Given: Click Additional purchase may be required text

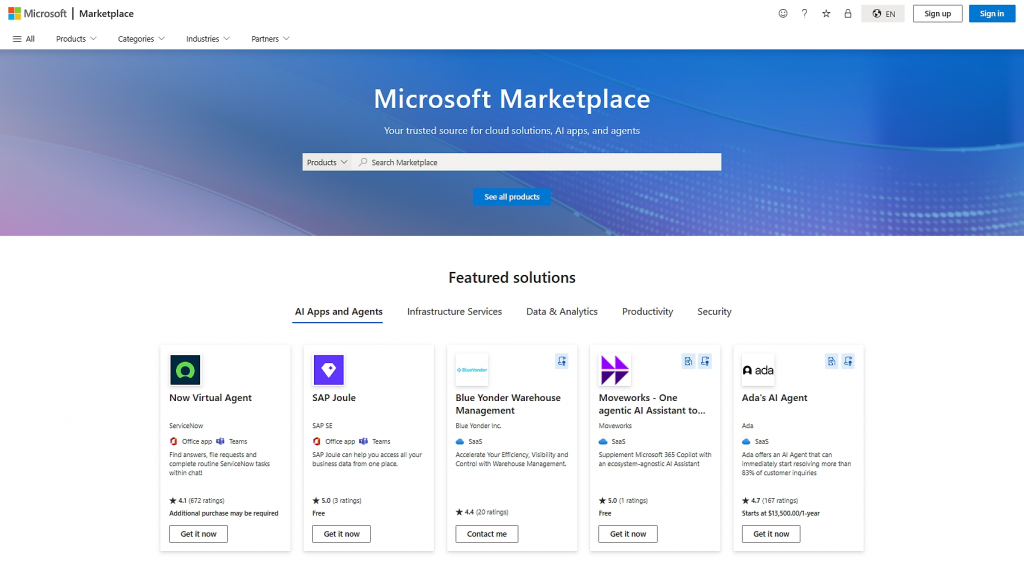Looking at the screenshot, I should 223,513.
